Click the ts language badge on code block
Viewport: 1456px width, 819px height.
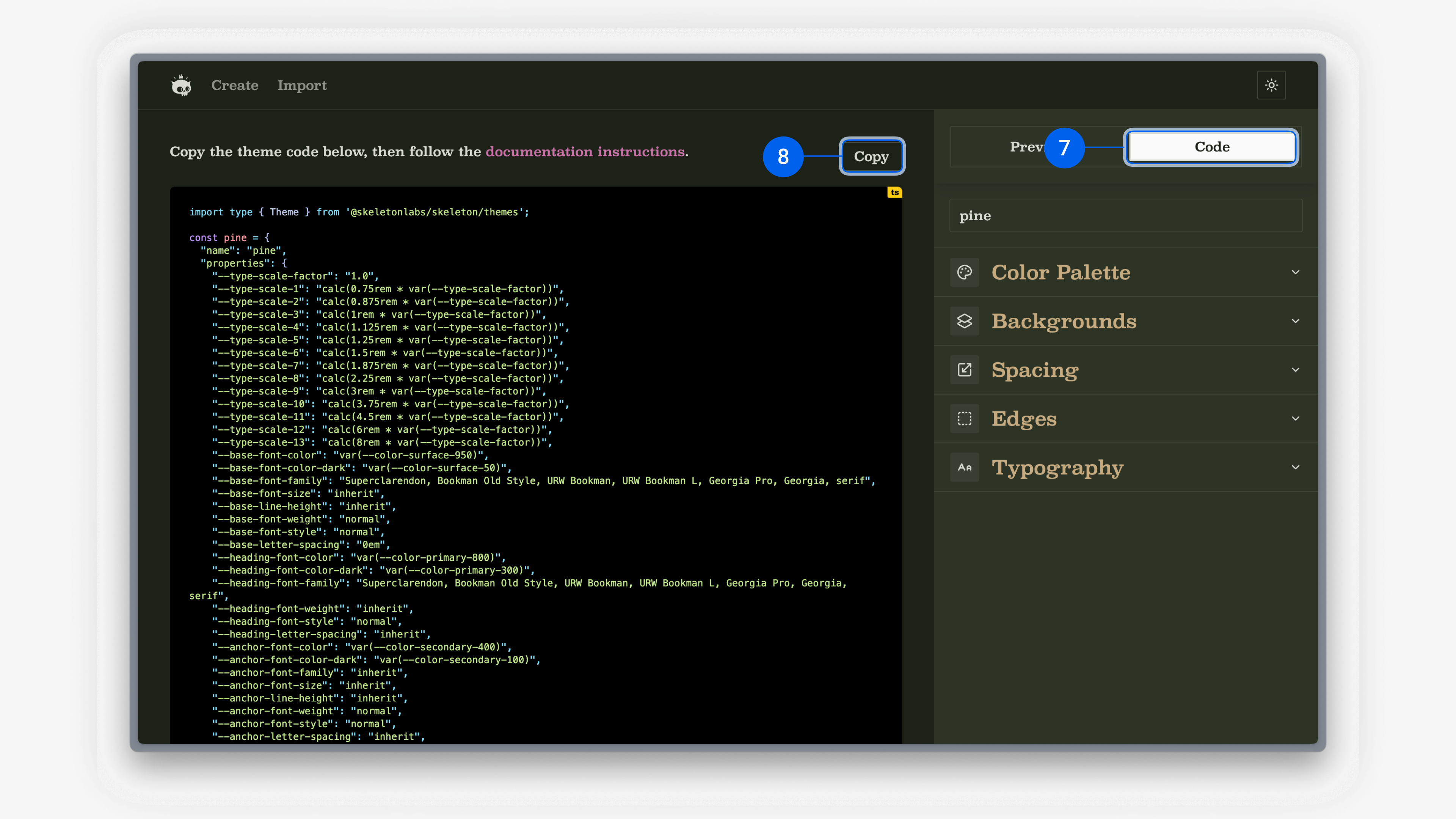895,192
